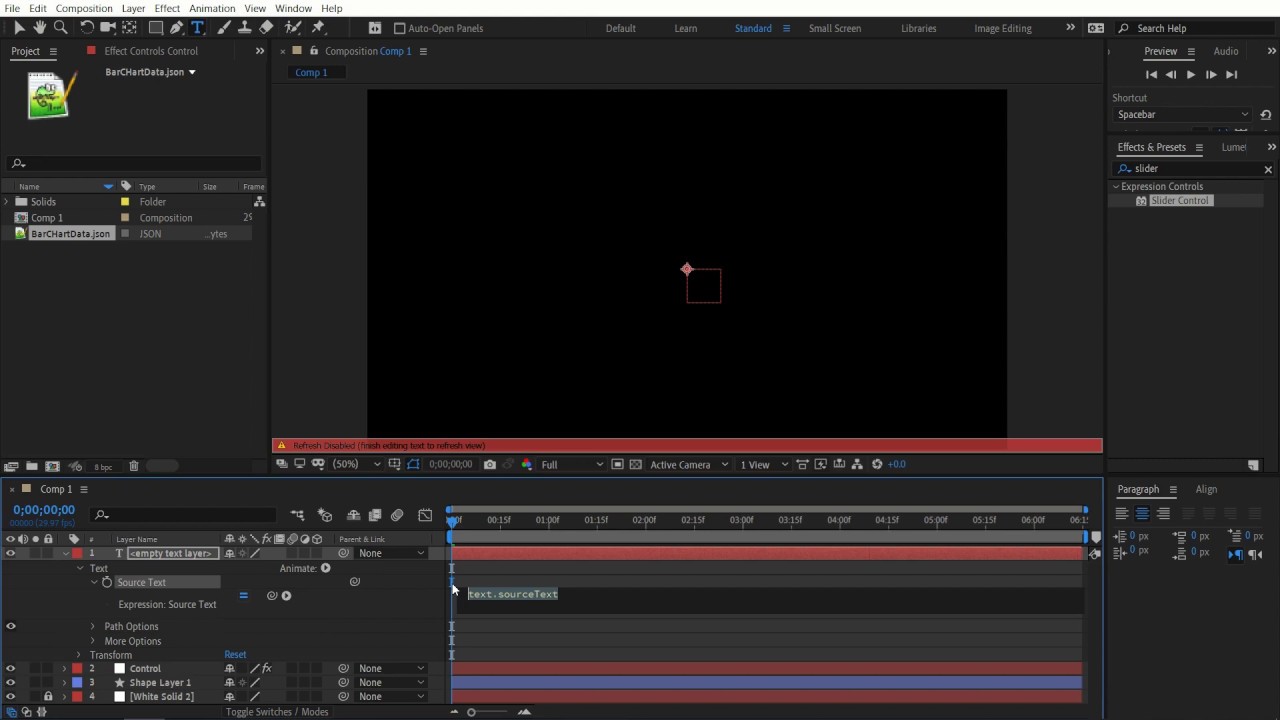Image resolution: width=1280 pixels, height=720 pixels.
Task: Toggle Auto-Open Panels checkbox
Action: click(x=400, y=28)
